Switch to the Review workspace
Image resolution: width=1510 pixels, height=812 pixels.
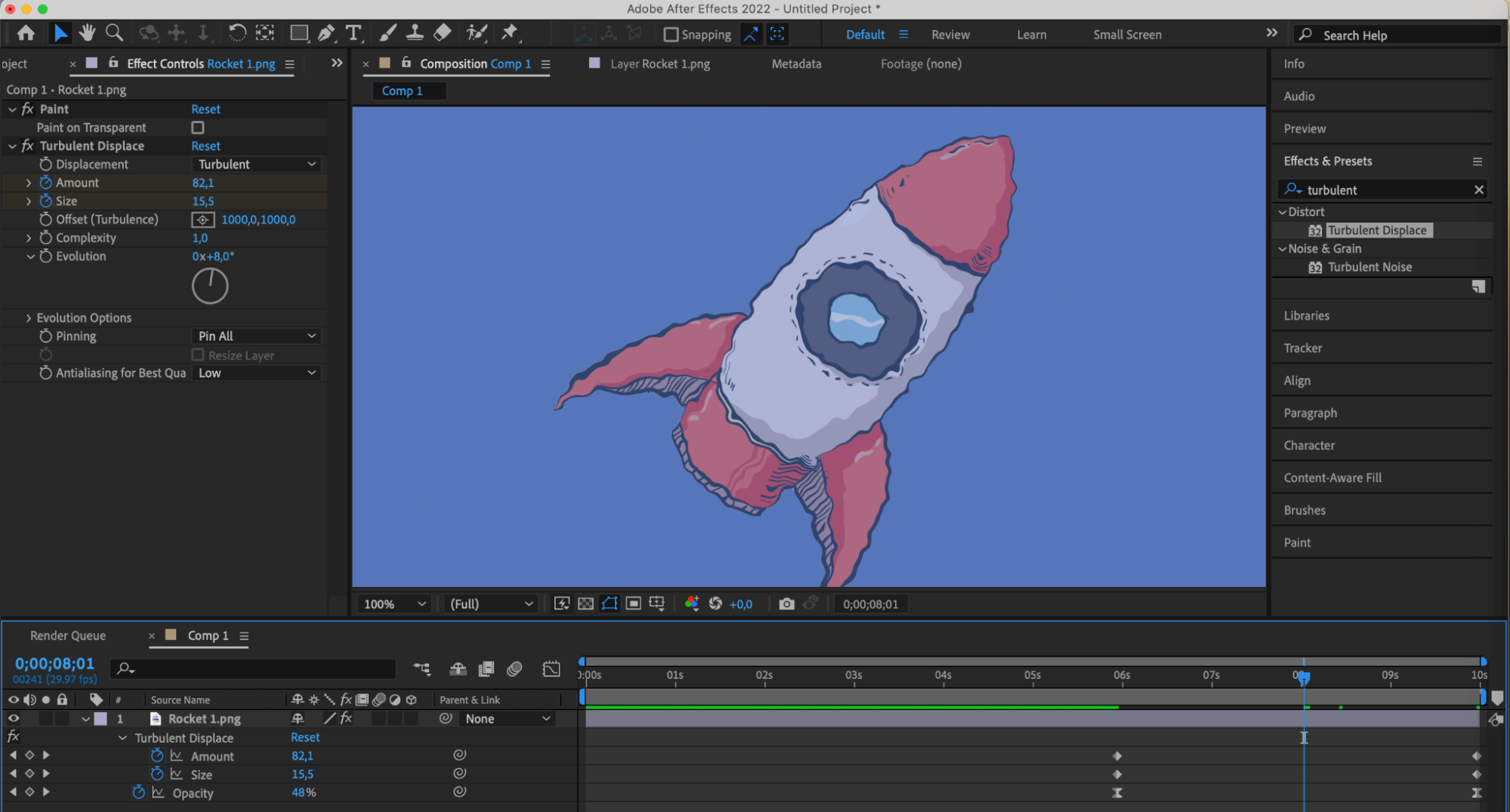(950, 35)
